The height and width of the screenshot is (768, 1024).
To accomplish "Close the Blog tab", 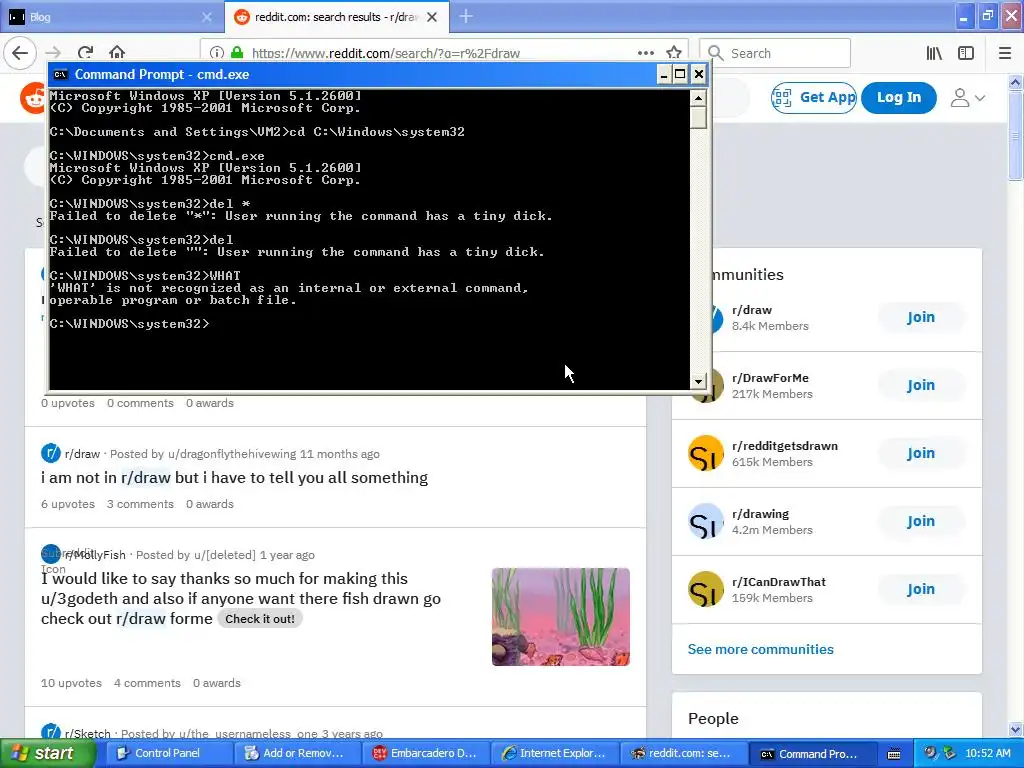I will (207, 17).
